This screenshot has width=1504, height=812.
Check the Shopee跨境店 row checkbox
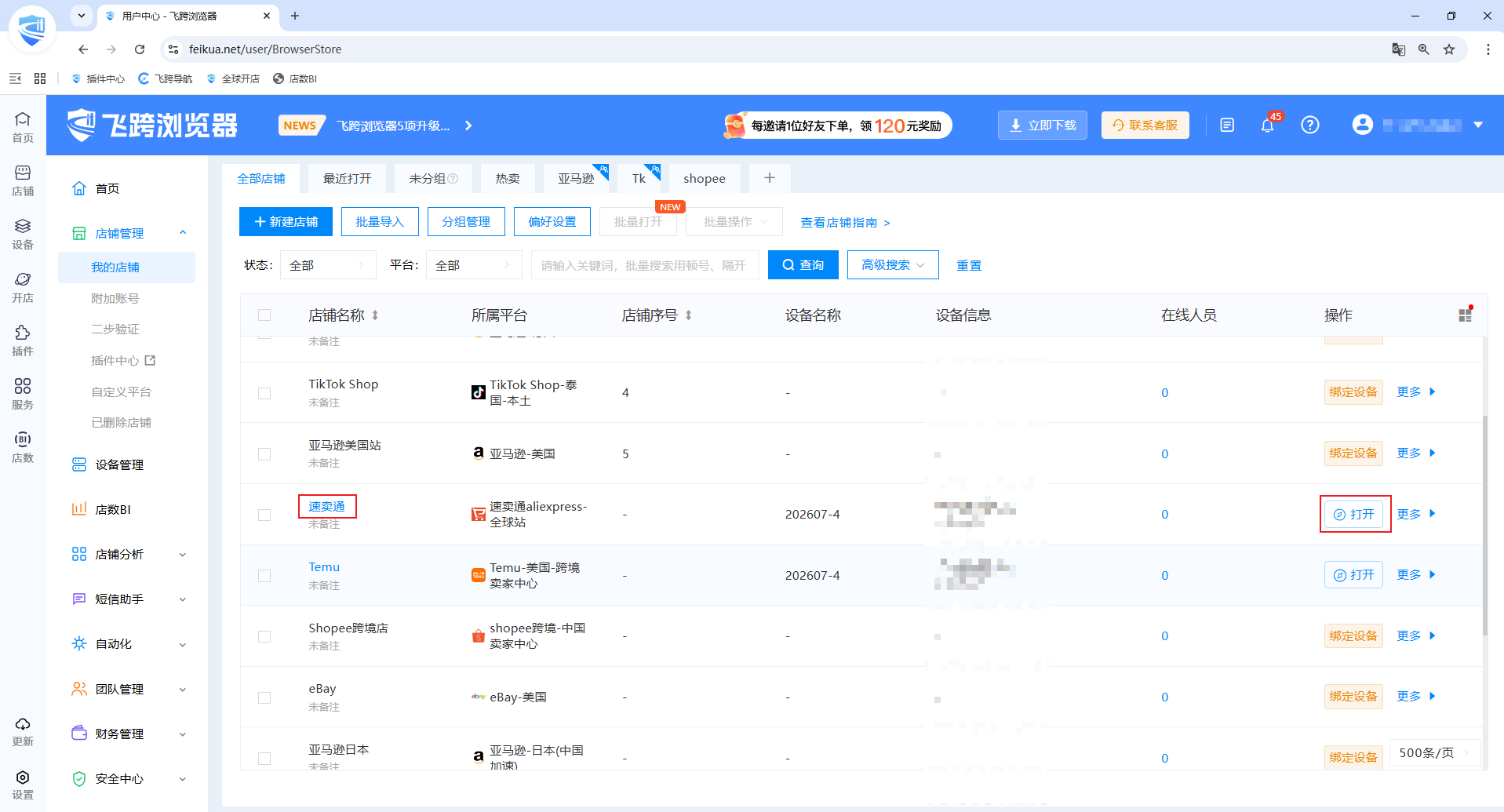point(264,636)
